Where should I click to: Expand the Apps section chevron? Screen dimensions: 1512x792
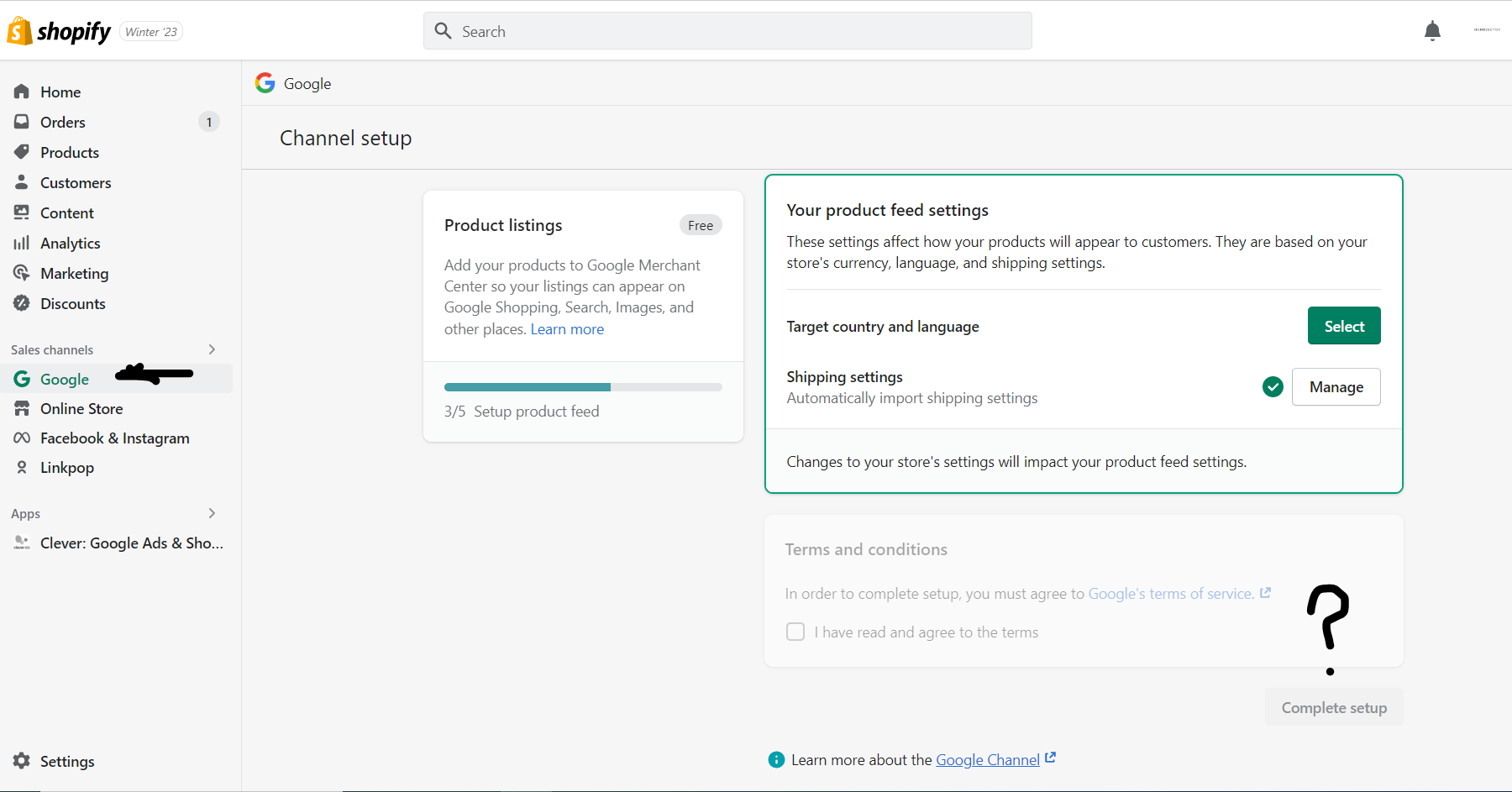(x=212, y=513)
